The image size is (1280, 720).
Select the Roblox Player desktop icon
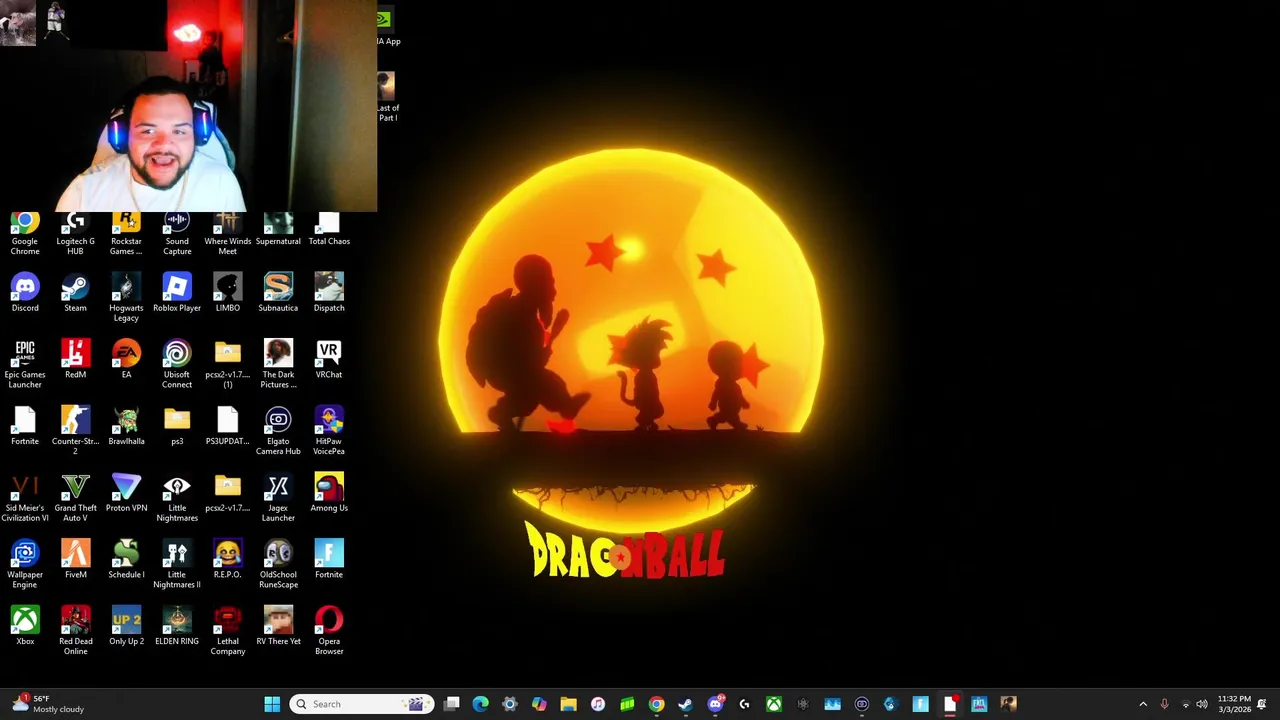[x=177, y=292]
